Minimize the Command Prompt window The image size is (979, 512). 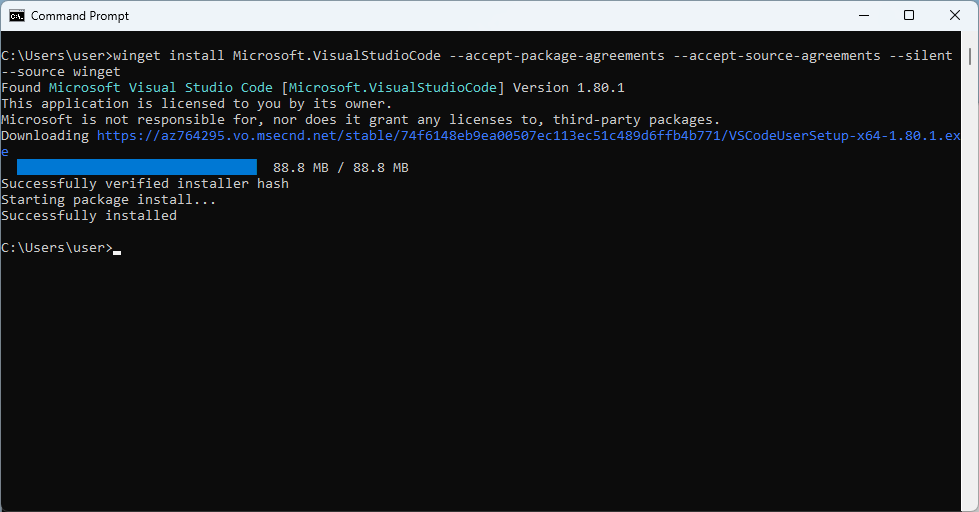[x=863, y=16]
